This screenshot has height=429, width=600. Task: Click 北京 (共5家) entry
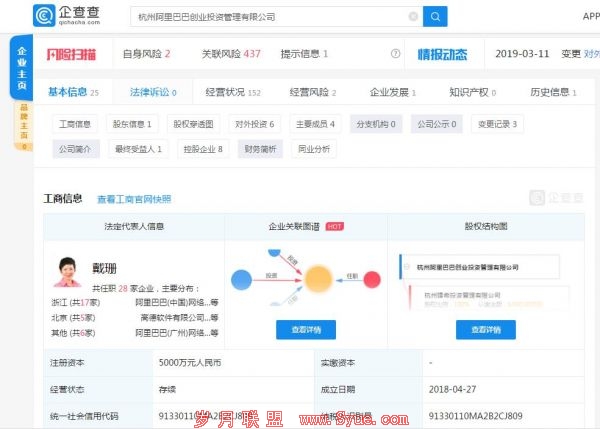click(73, 318)
